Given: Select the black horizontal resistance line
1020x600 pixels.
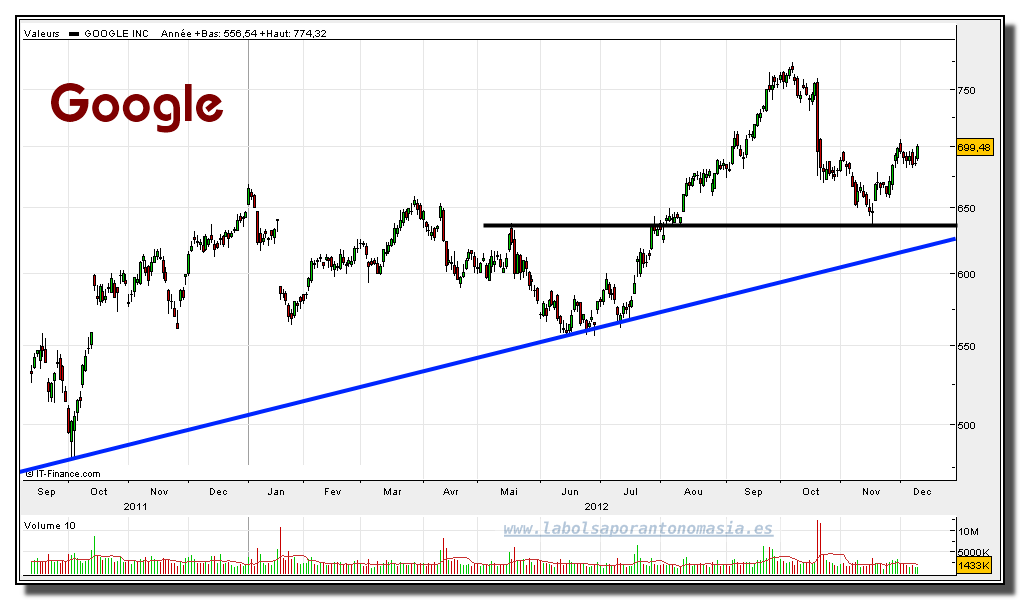Looking at the screenshot, I should pos(719,226).
